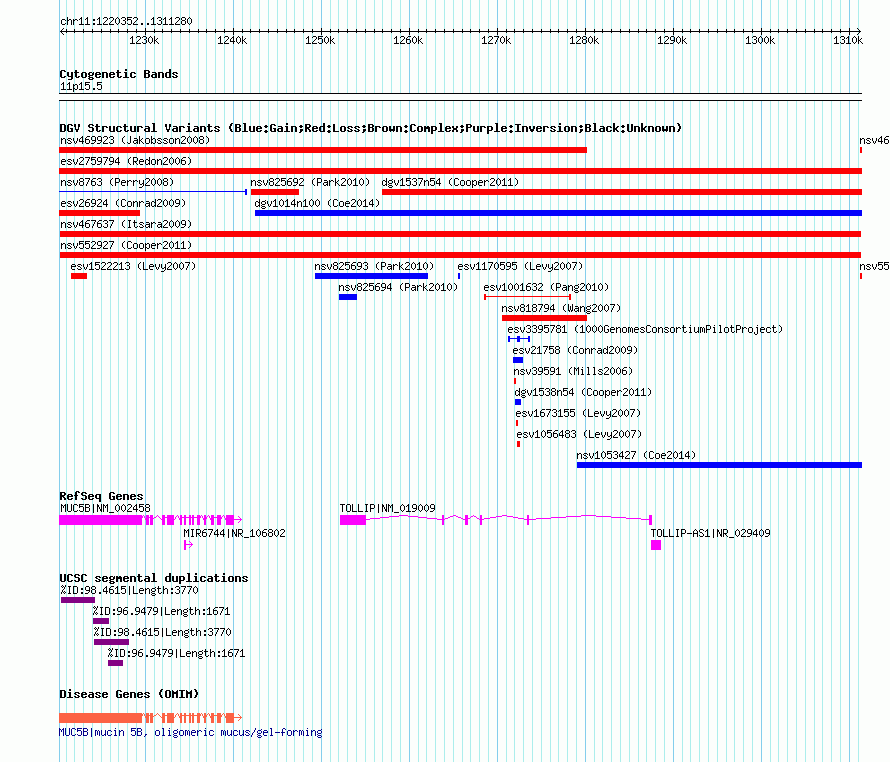This screenshot has height=762, width=890.
Task: Click the nsv8763 (Perry2008) thin blue variant
Action: pyautogui.click(x=153, y=192)
